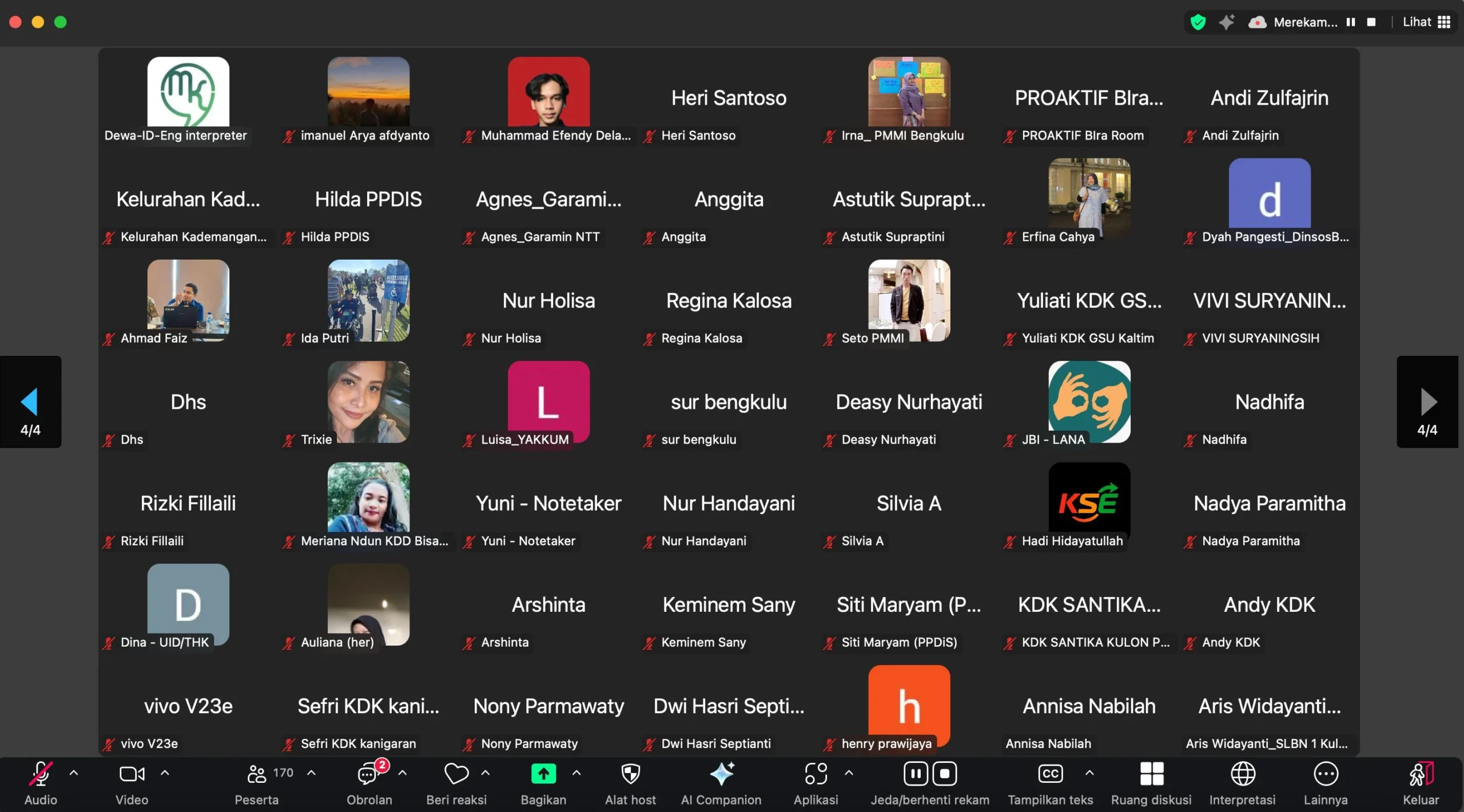Expand the audio options arrow next to Audio

click(74, 773)
